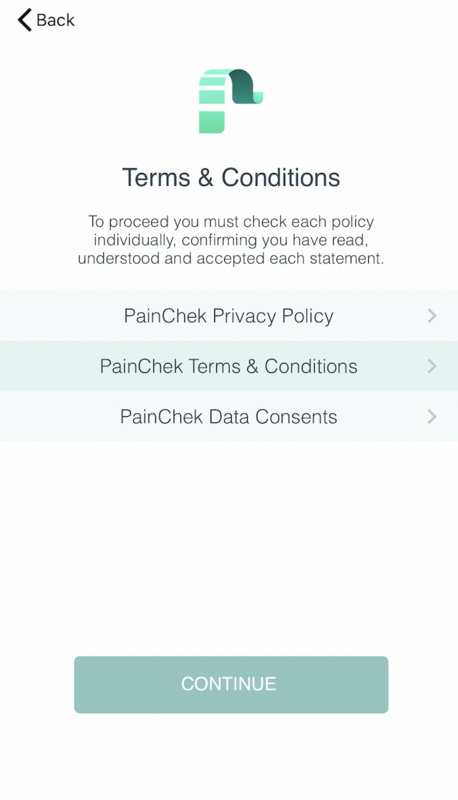Viewport: 458px width, 800px height.
Task: Click the green PainChek logo
Action: point(231,101)
